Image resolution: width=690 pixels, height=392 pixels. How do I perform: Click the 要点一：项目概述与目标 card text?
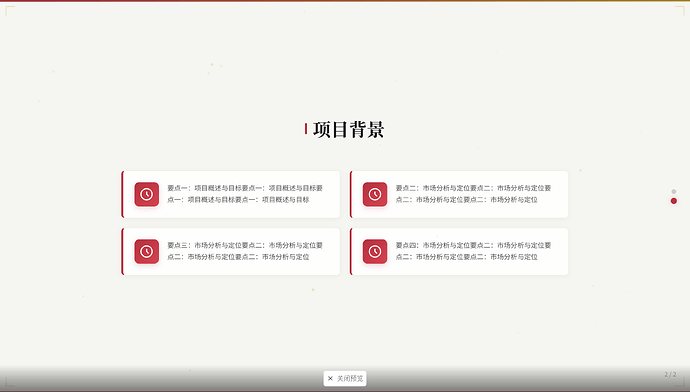(245, 194)
